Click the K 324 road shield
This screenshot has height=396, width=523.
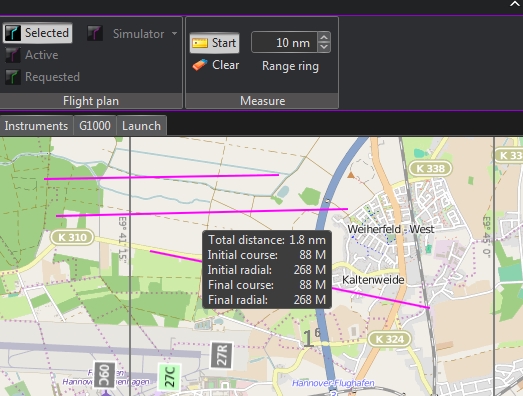coord(389,339)
